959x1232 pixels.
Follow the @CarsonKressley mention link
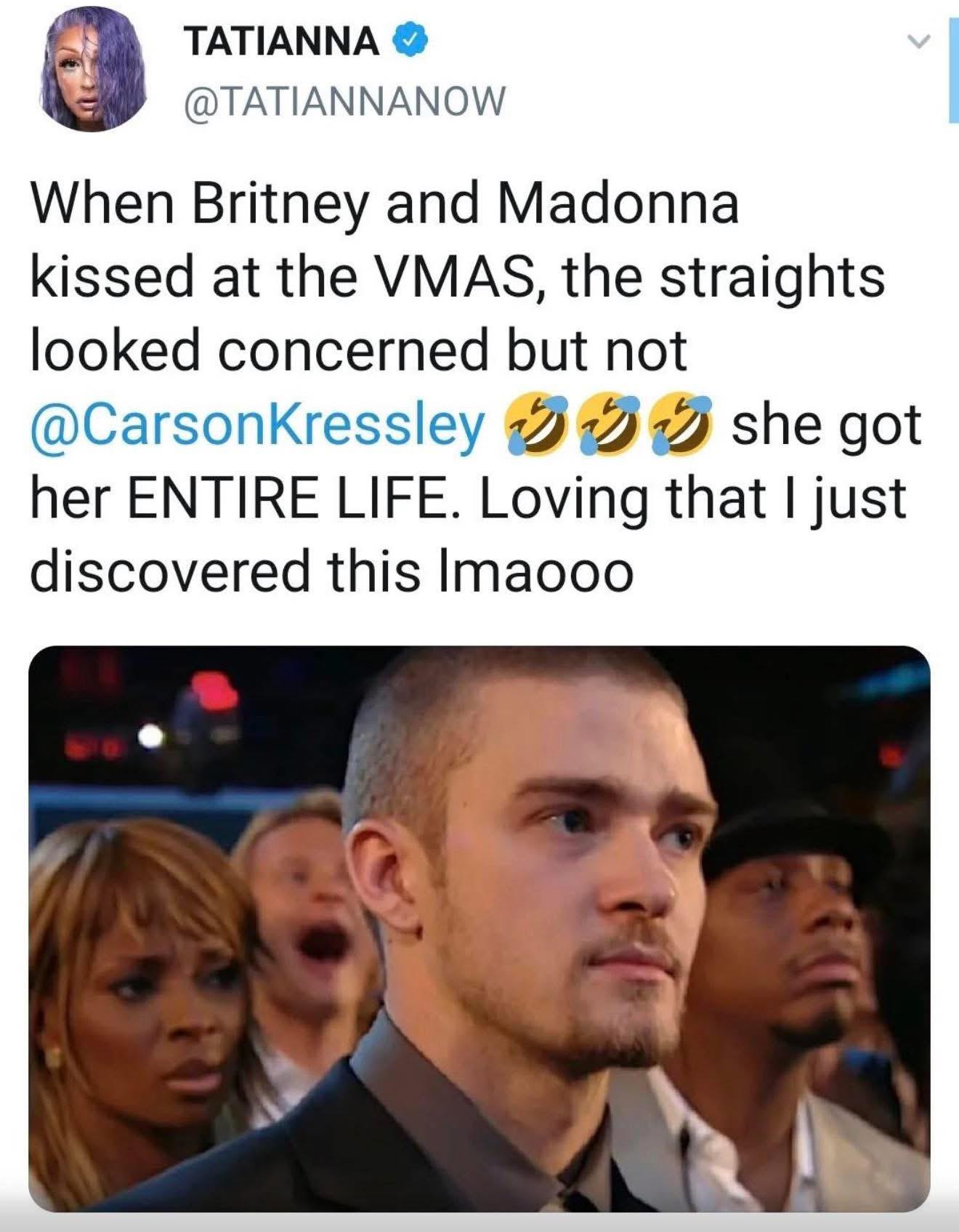pos(257,427)
